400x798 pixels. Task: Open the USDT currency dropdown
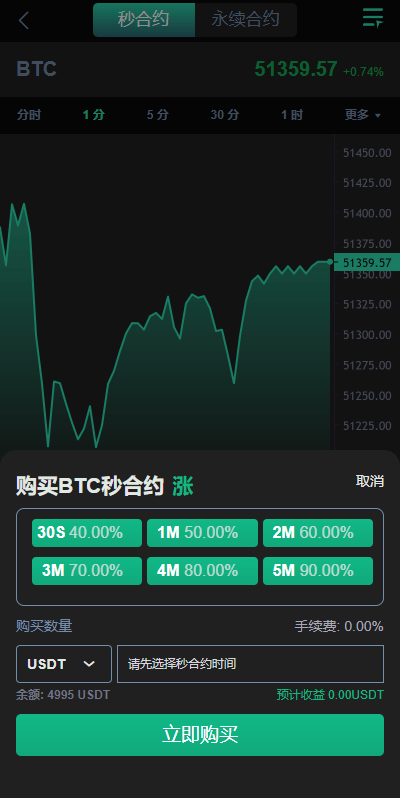[x=64, y=664]
